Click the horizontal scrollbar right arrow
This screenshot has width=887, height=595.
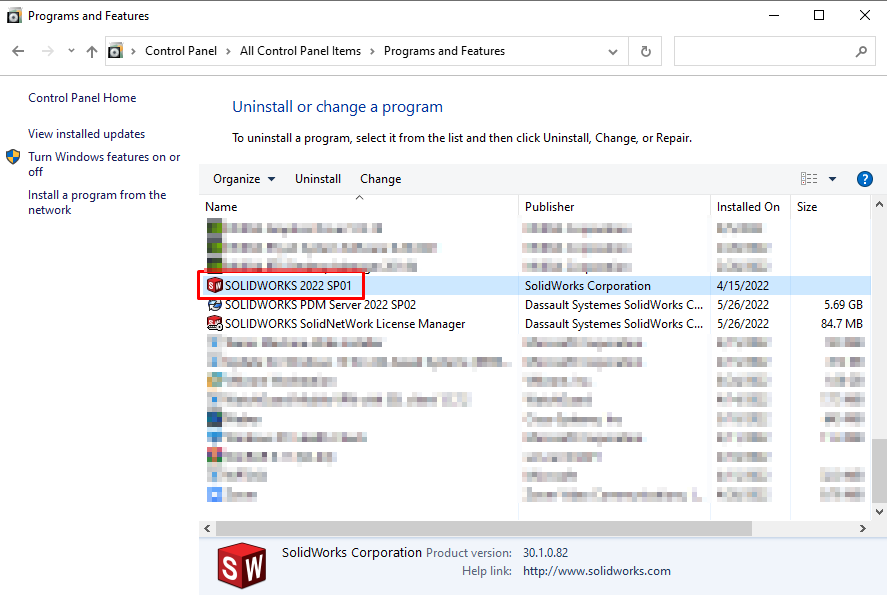pyautogui.click(x=863, y=528)
